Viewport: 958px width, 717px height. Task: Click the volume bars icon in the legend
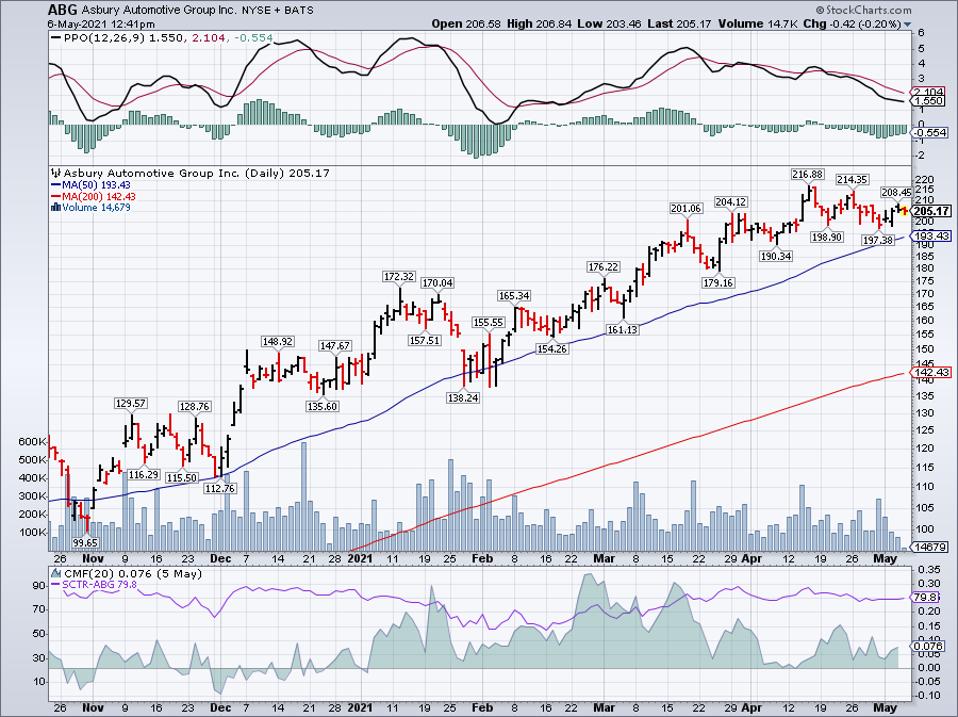(x=56, y=208)
